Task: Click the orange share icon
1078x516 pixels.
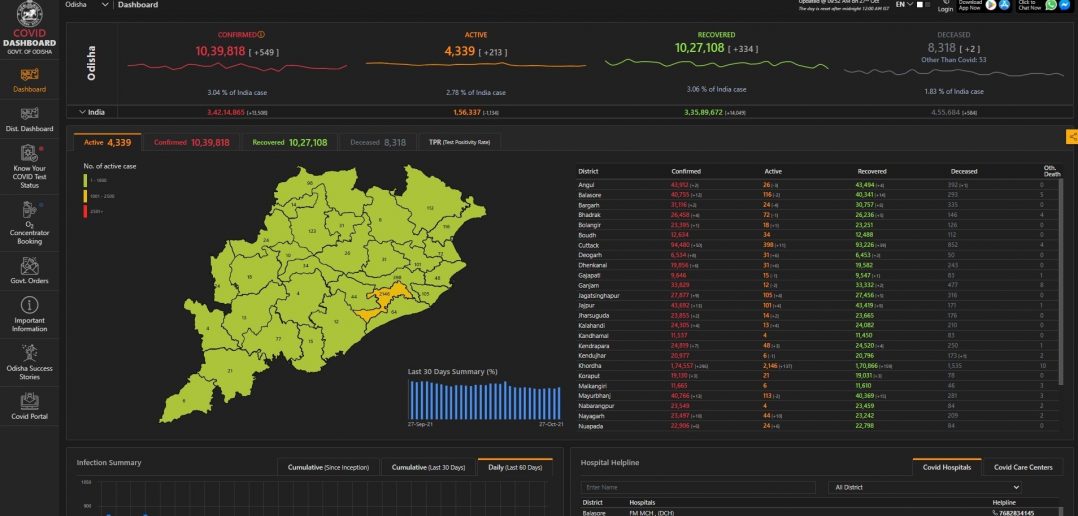Action: [1072, 137]
